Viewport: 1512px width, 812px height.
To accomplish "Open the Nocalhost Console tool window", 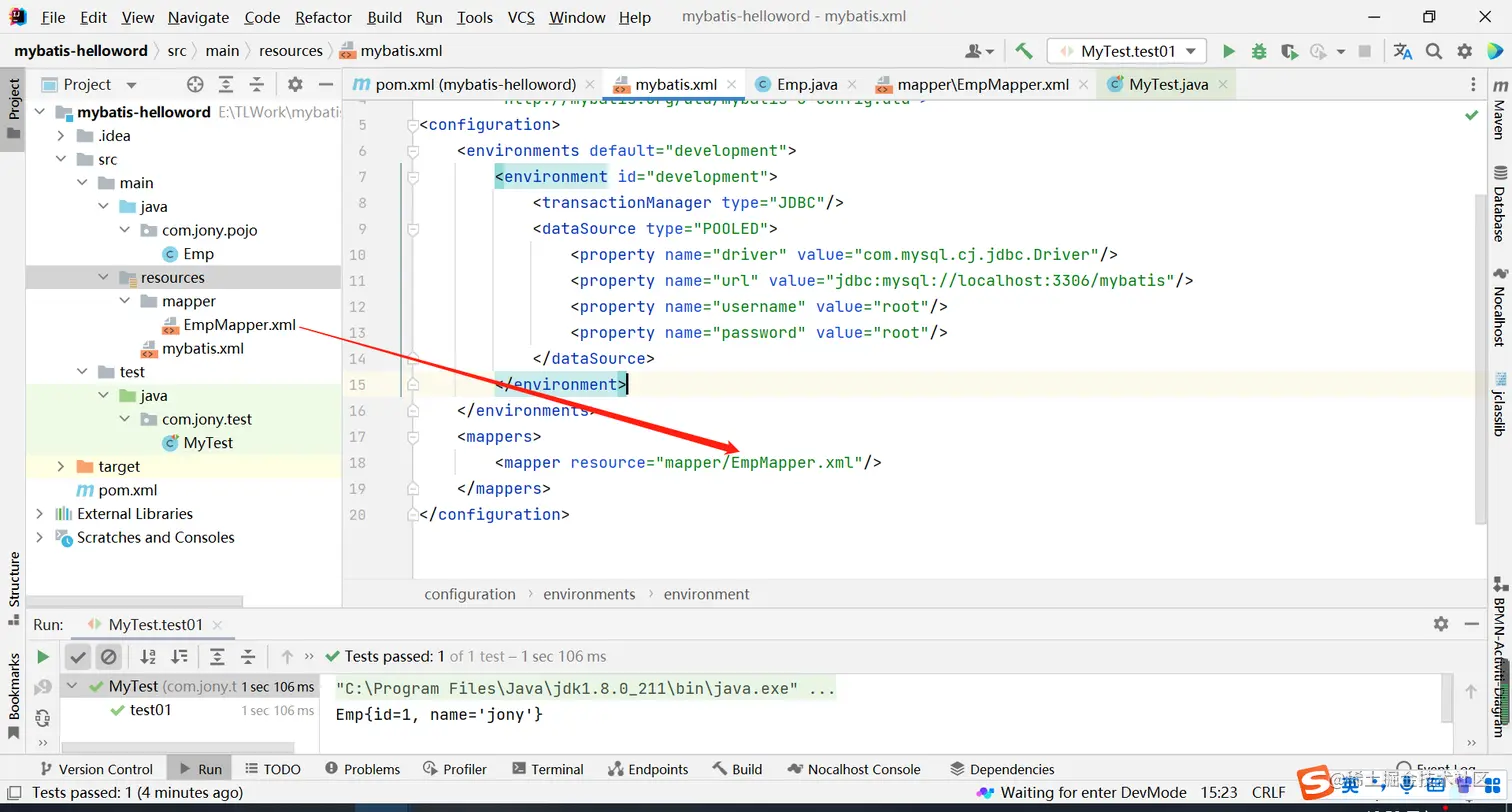I will point(854,769).
